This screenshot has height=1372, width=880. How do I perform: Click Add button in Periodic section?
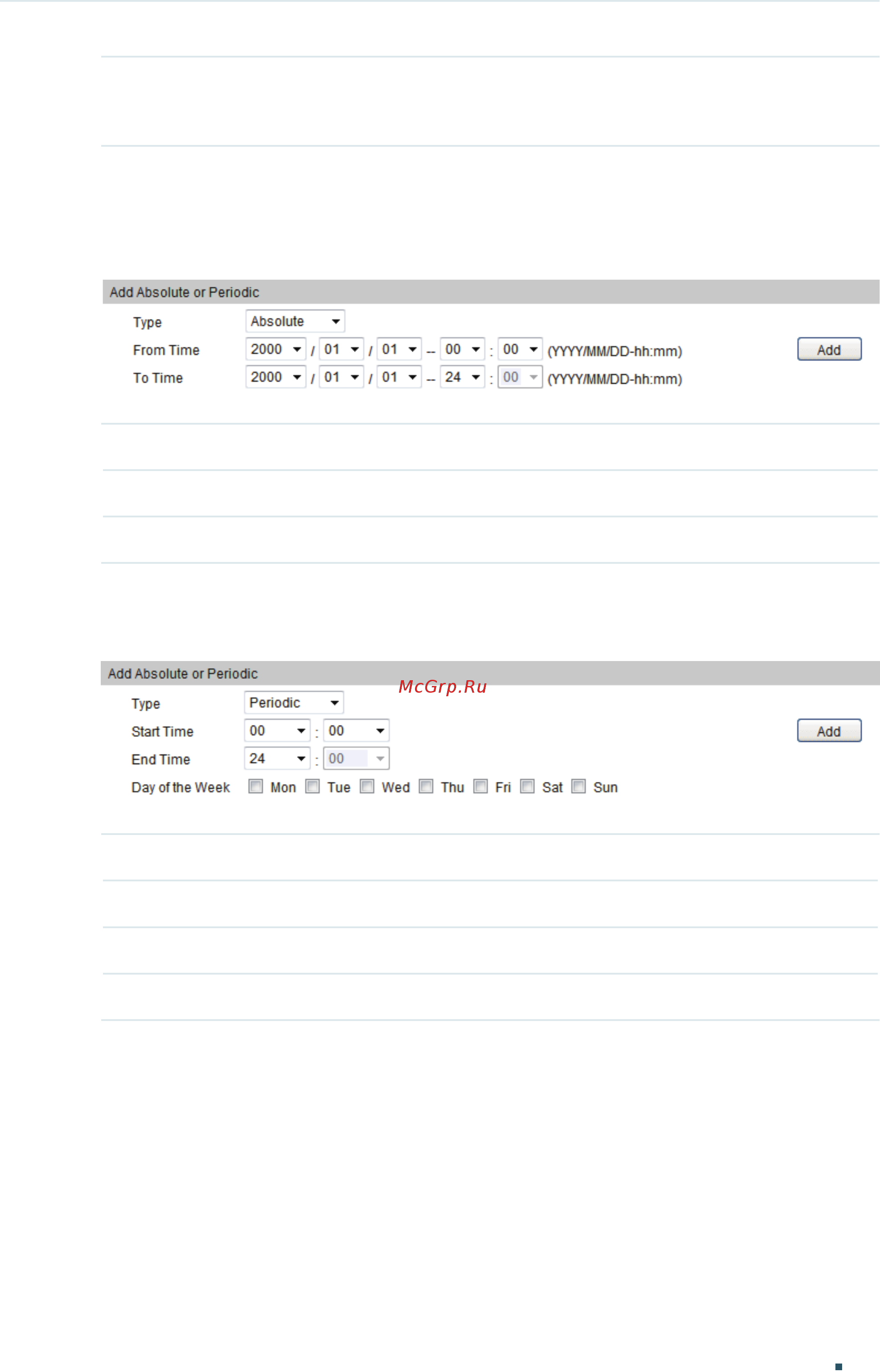pos(829,731)
